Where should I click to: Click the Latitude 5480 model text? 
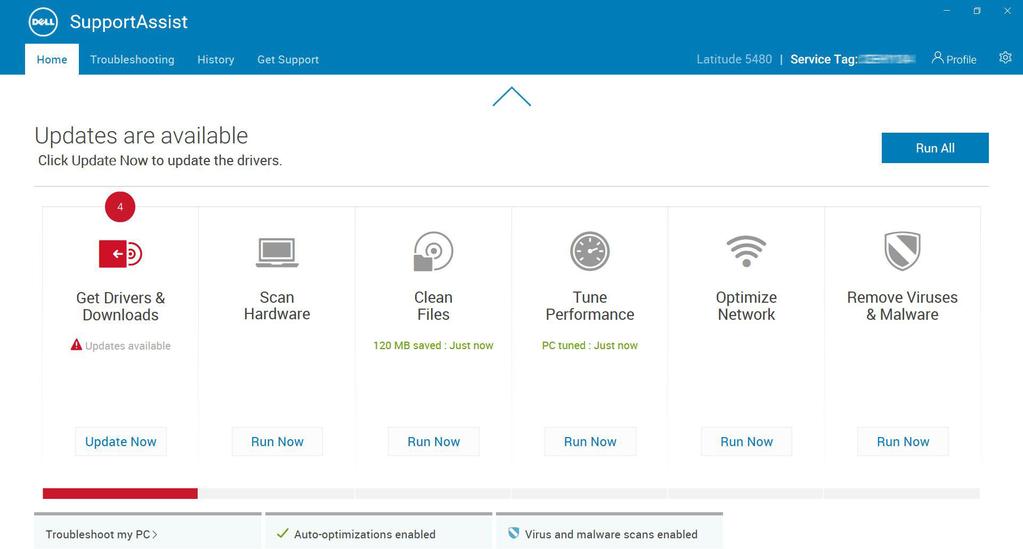(734, 59)
